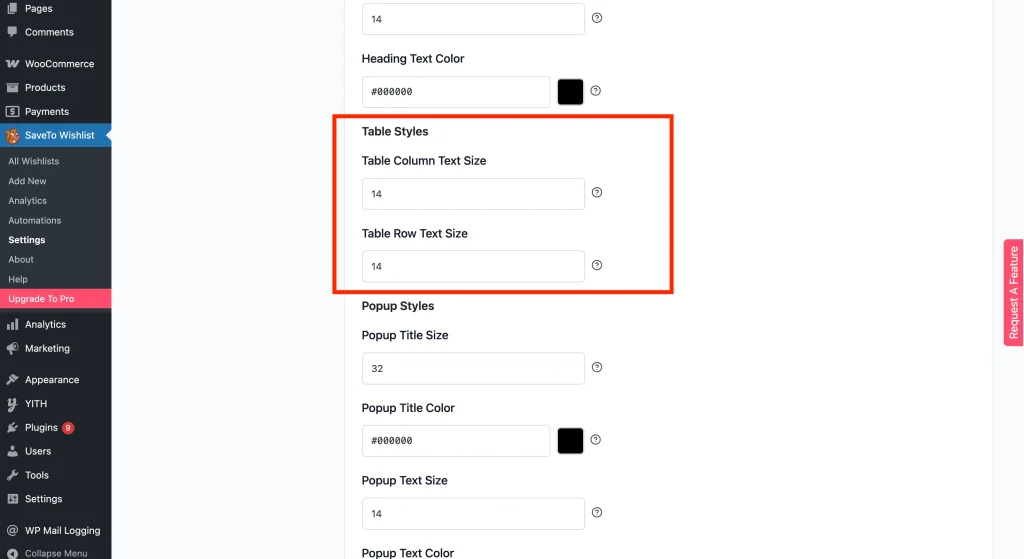Screen dimensions: 1024x559
Task: Focus the Table Column Text Size field
Action: click(x=473, y=194)
